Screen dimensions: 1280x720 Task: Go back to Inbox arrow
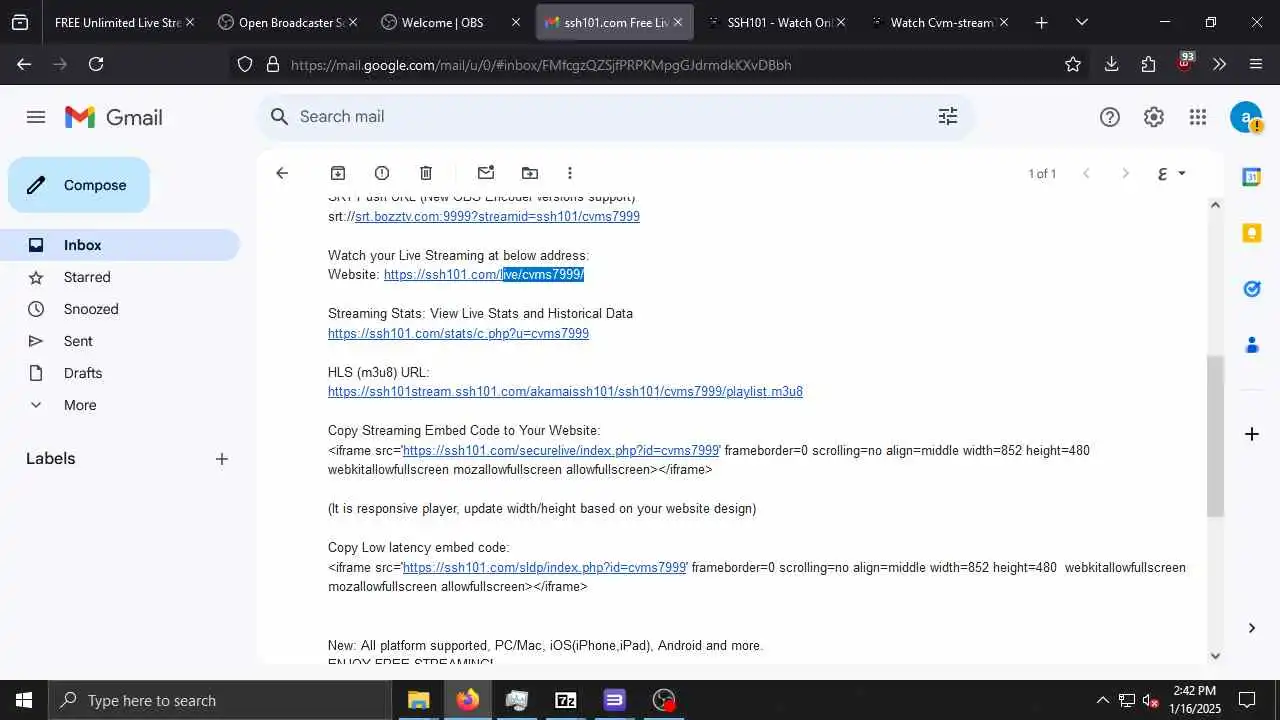[x=282, y=173]
